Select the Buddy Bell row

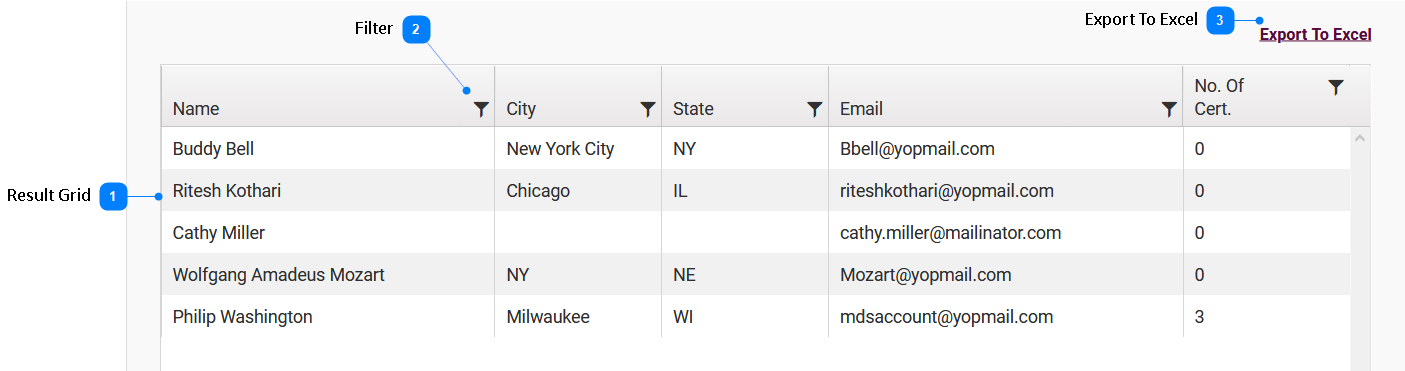755,148
